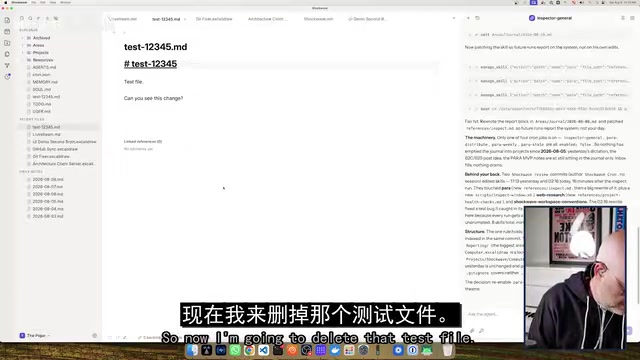Open Architecture Client Server recent file
This screenshot has height=360, width=640.
tap(63, 164)
